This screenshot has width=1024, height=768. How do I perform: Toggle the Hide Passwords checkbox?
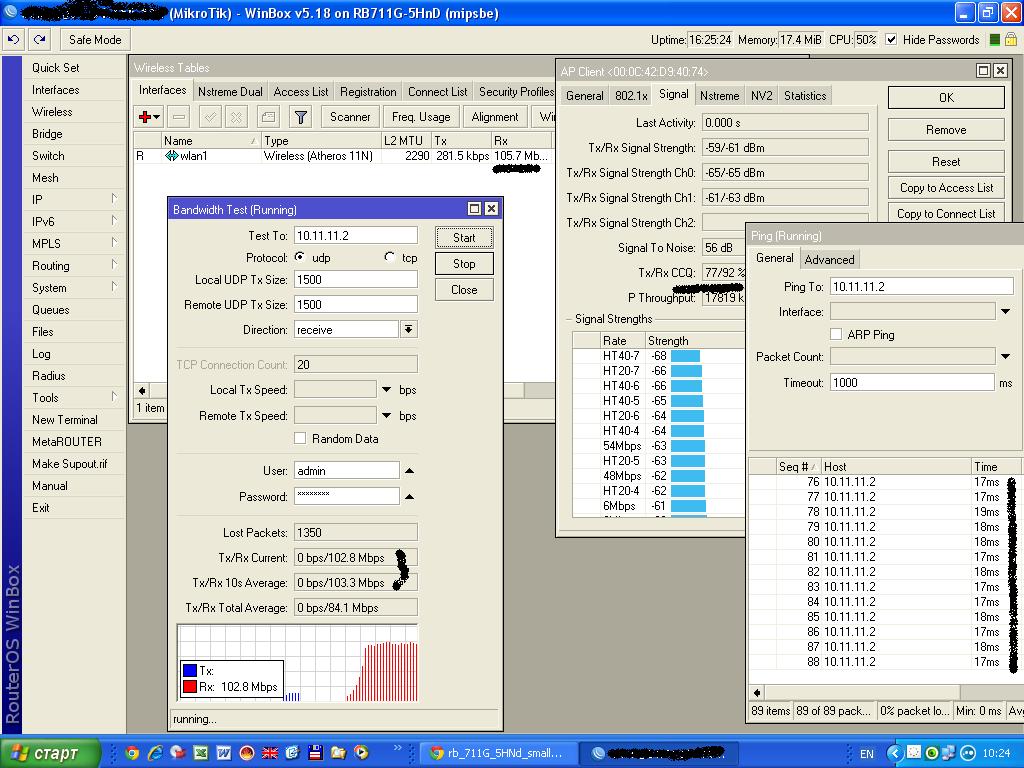(890, 40)
